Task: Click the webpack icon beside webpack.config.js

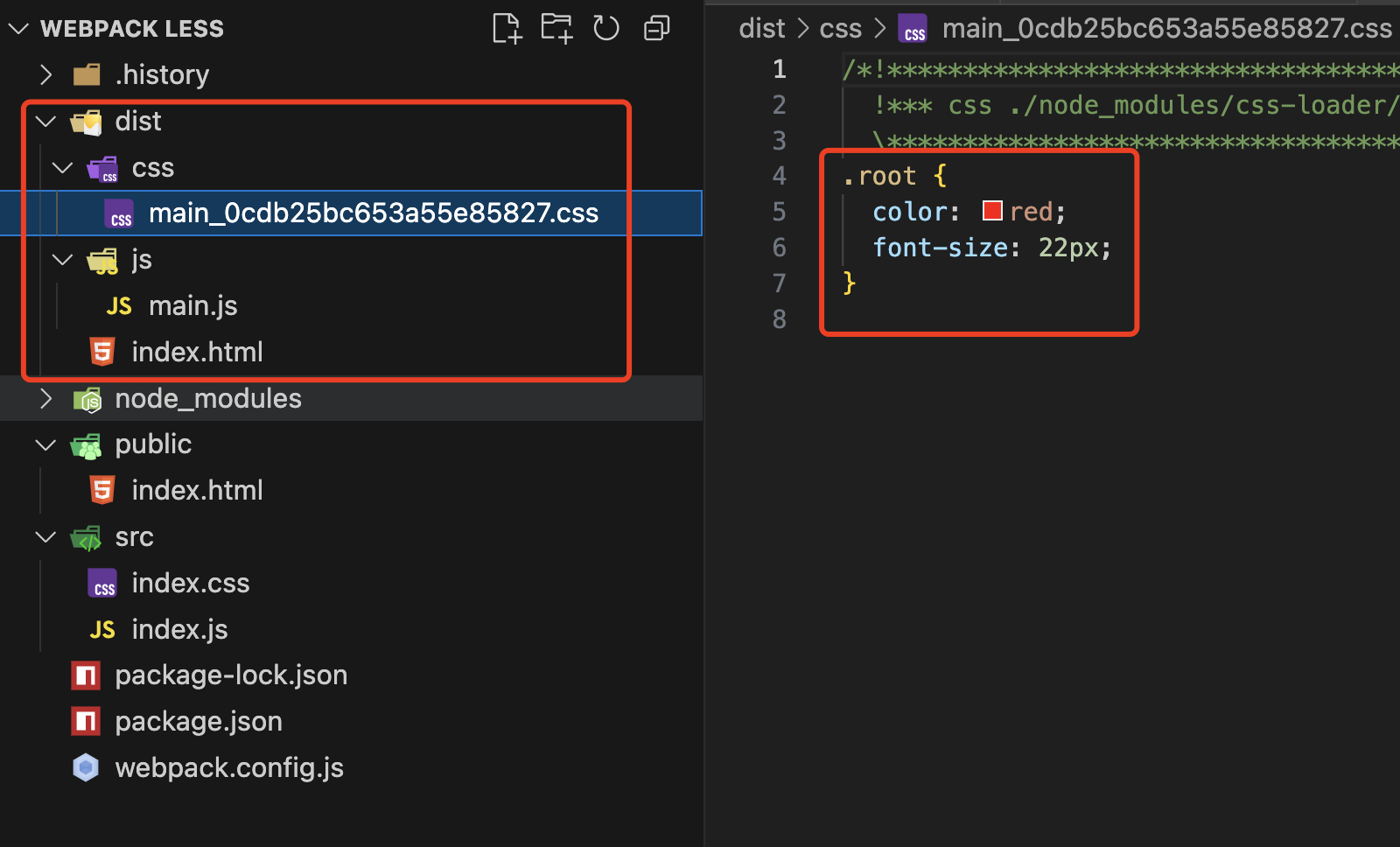Action: coord(86,767)
